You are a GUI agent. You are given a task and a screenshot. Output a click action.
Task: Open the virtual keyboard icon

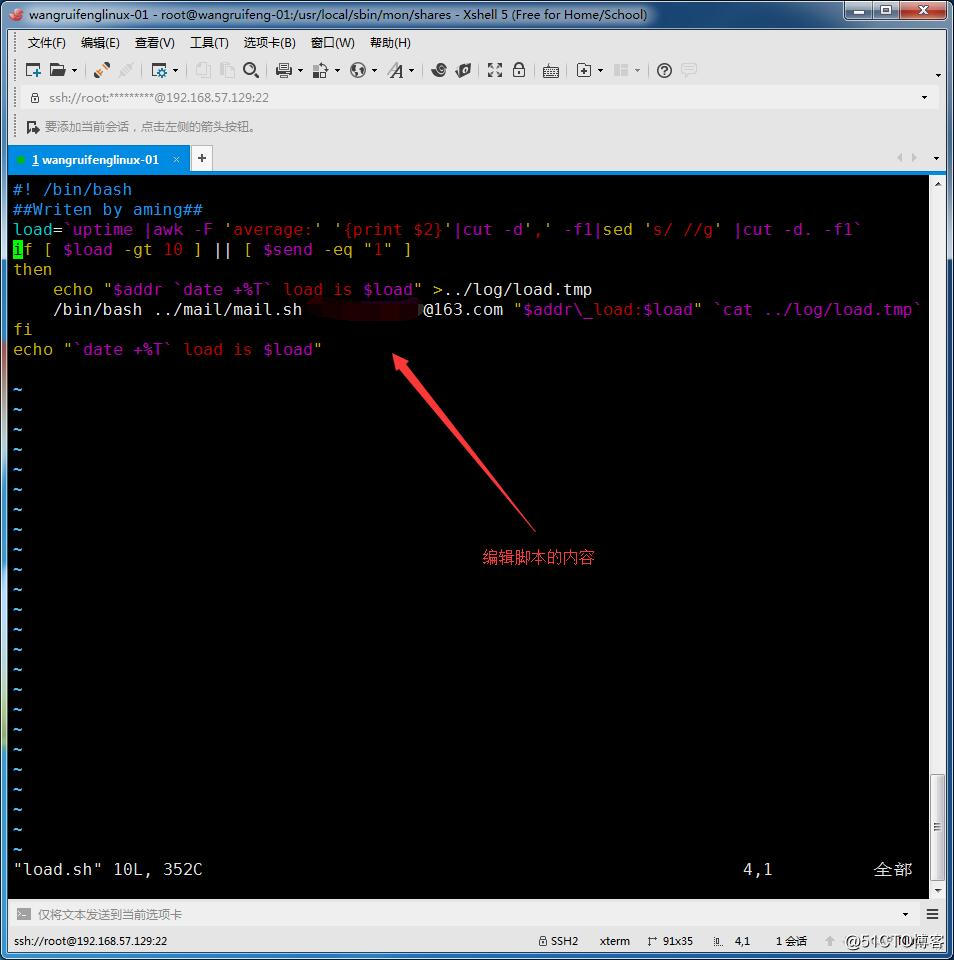[x=550, y=71]
